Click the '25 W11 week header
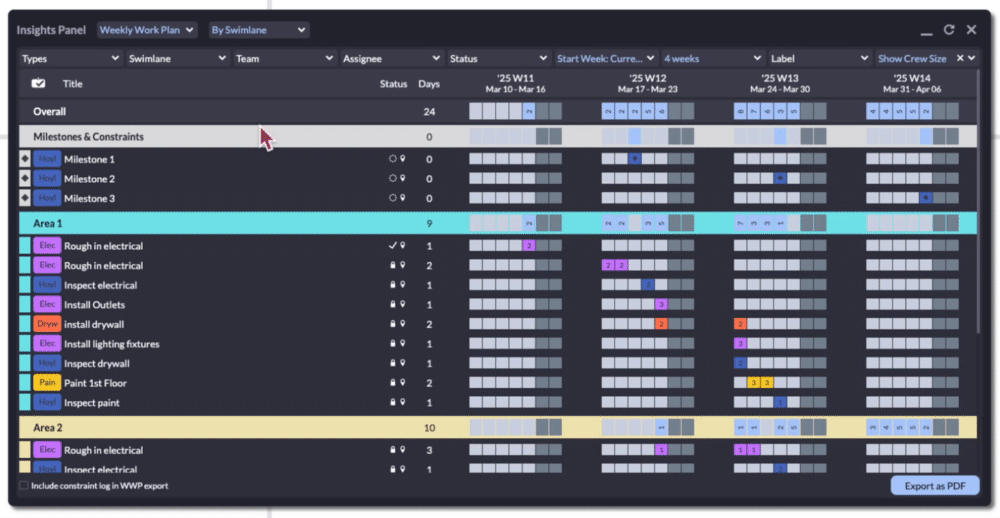 click(515, 84)
